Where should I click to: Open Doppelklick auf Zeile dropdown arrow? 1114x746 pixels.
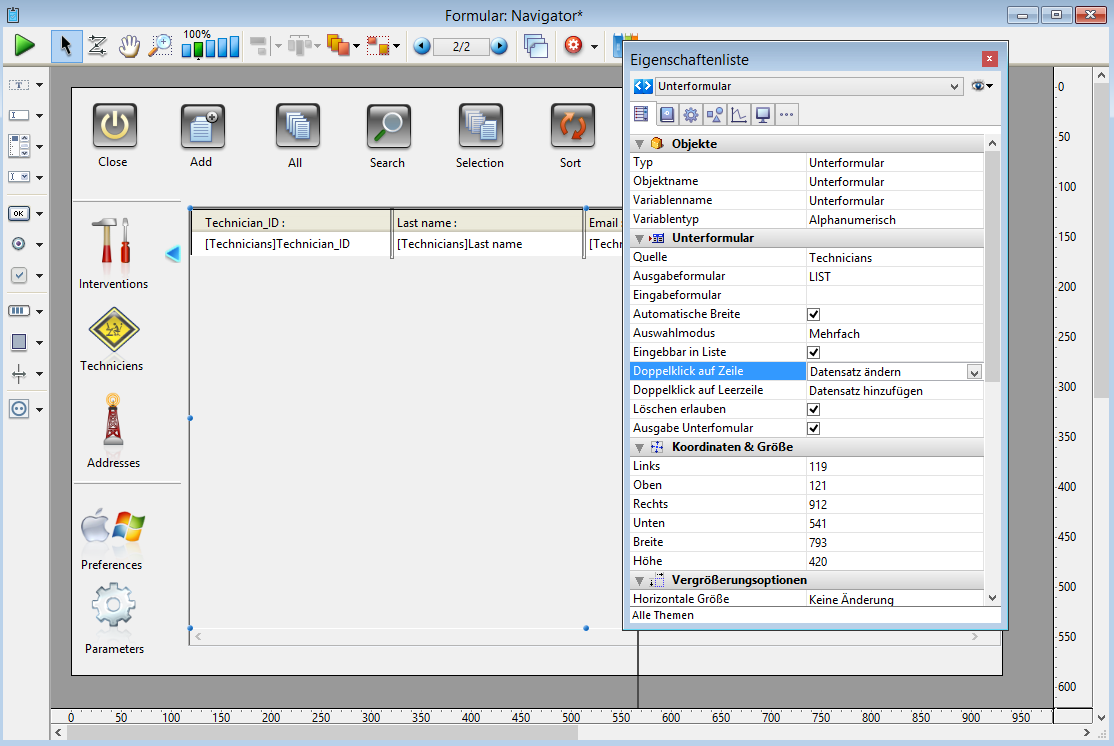974,372
